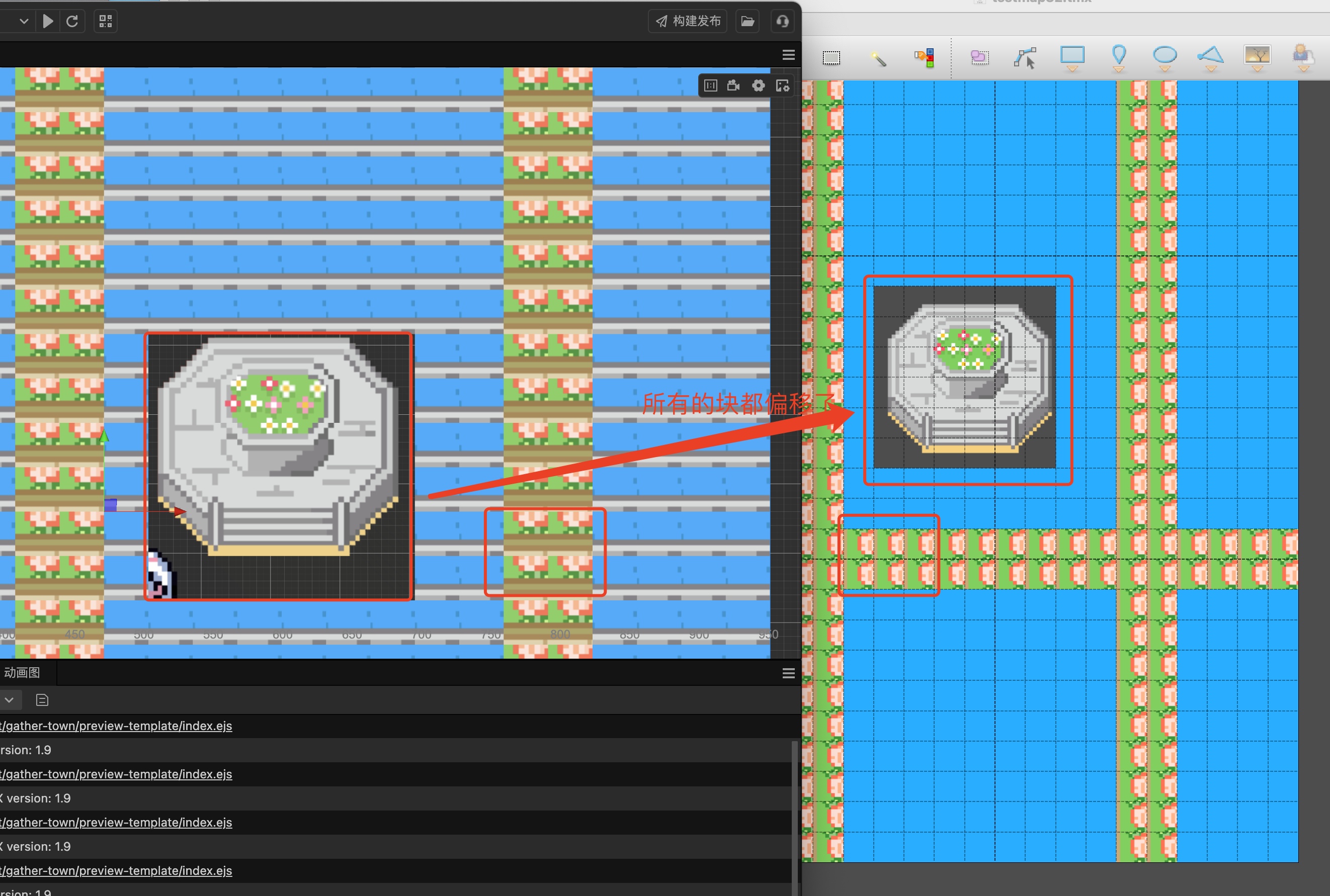Open the project folder icon
The image size is (1330, 896).
click(747, 22)
